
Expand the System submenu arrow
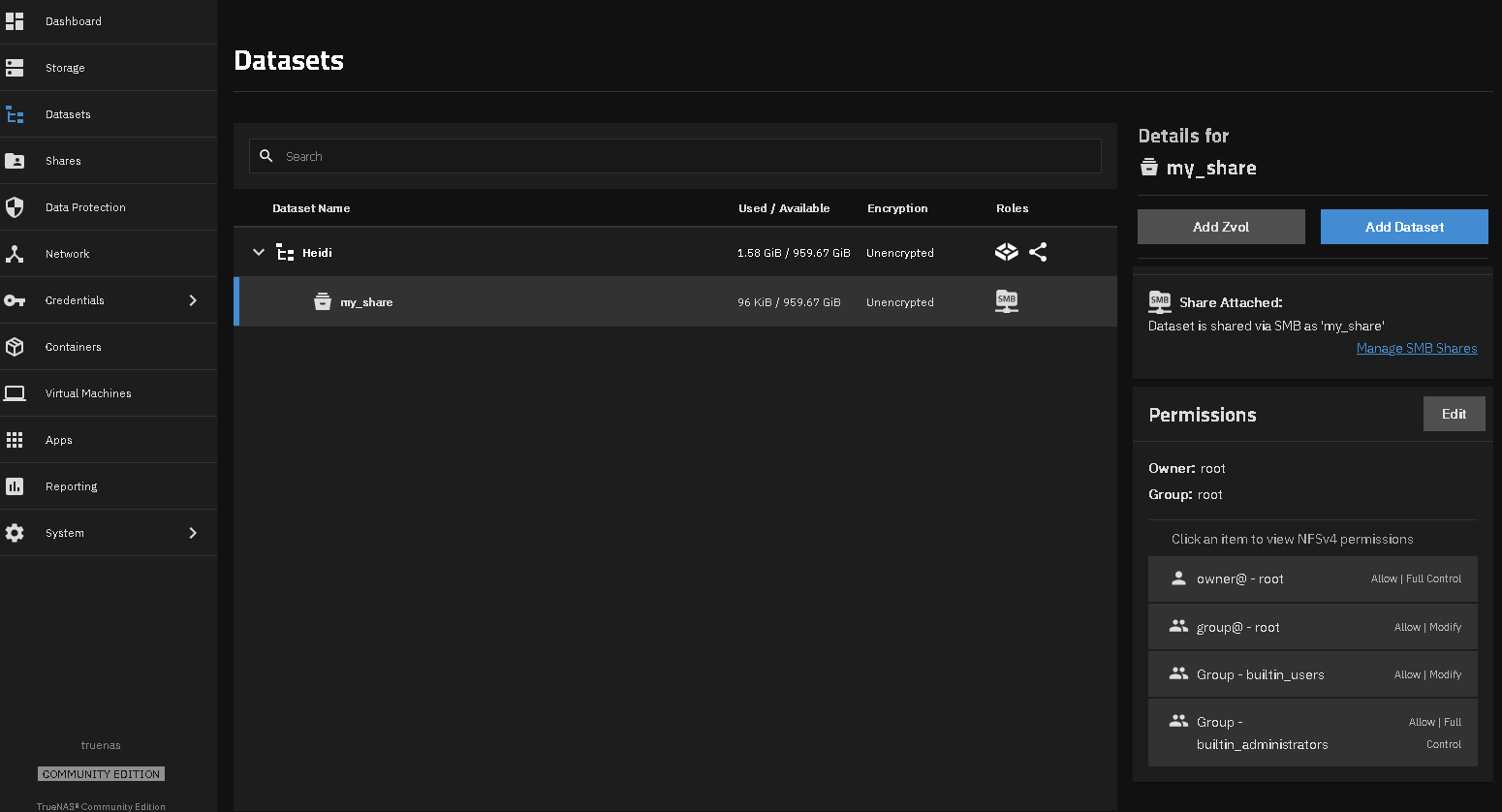193,533
